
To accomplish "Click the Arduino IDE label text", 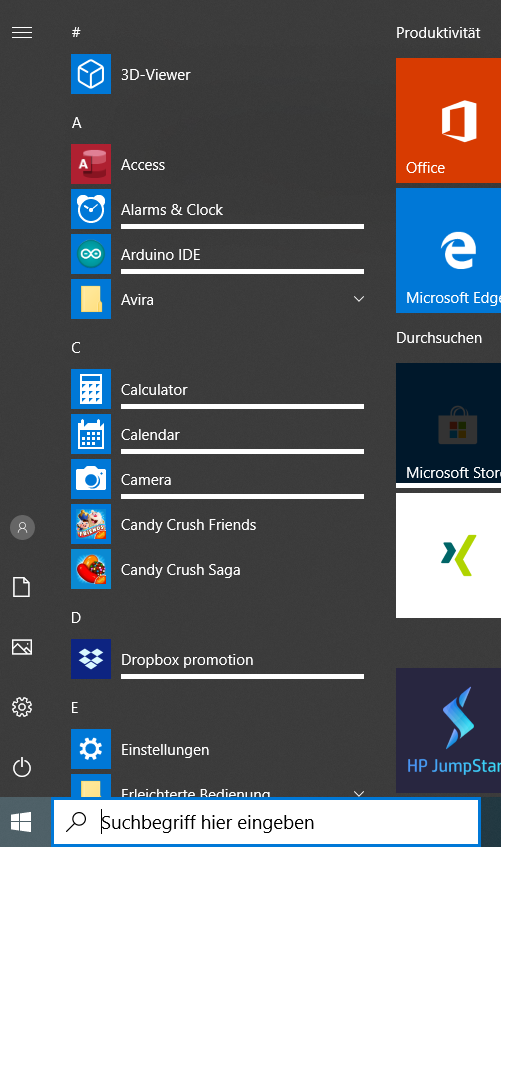I will [161, 255].
